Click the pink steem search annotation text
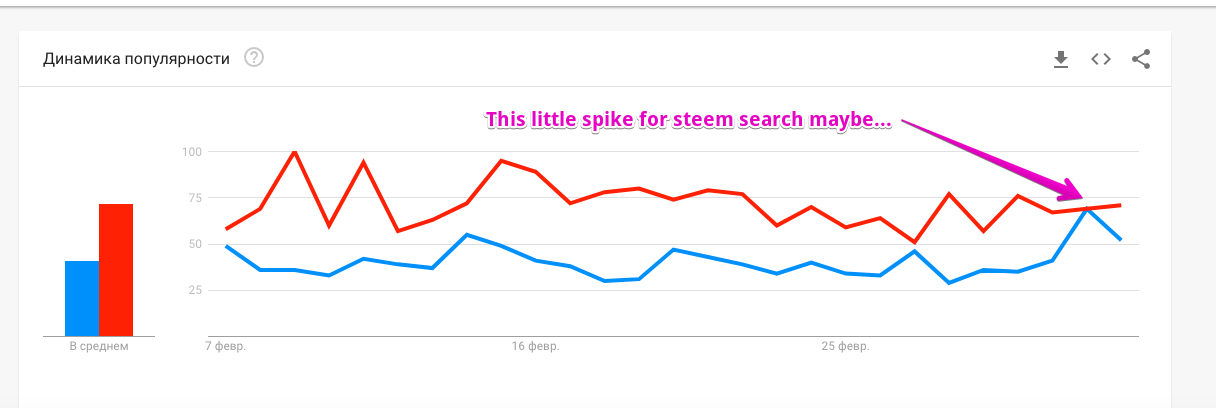1216x408 pixels. (690, 120)
